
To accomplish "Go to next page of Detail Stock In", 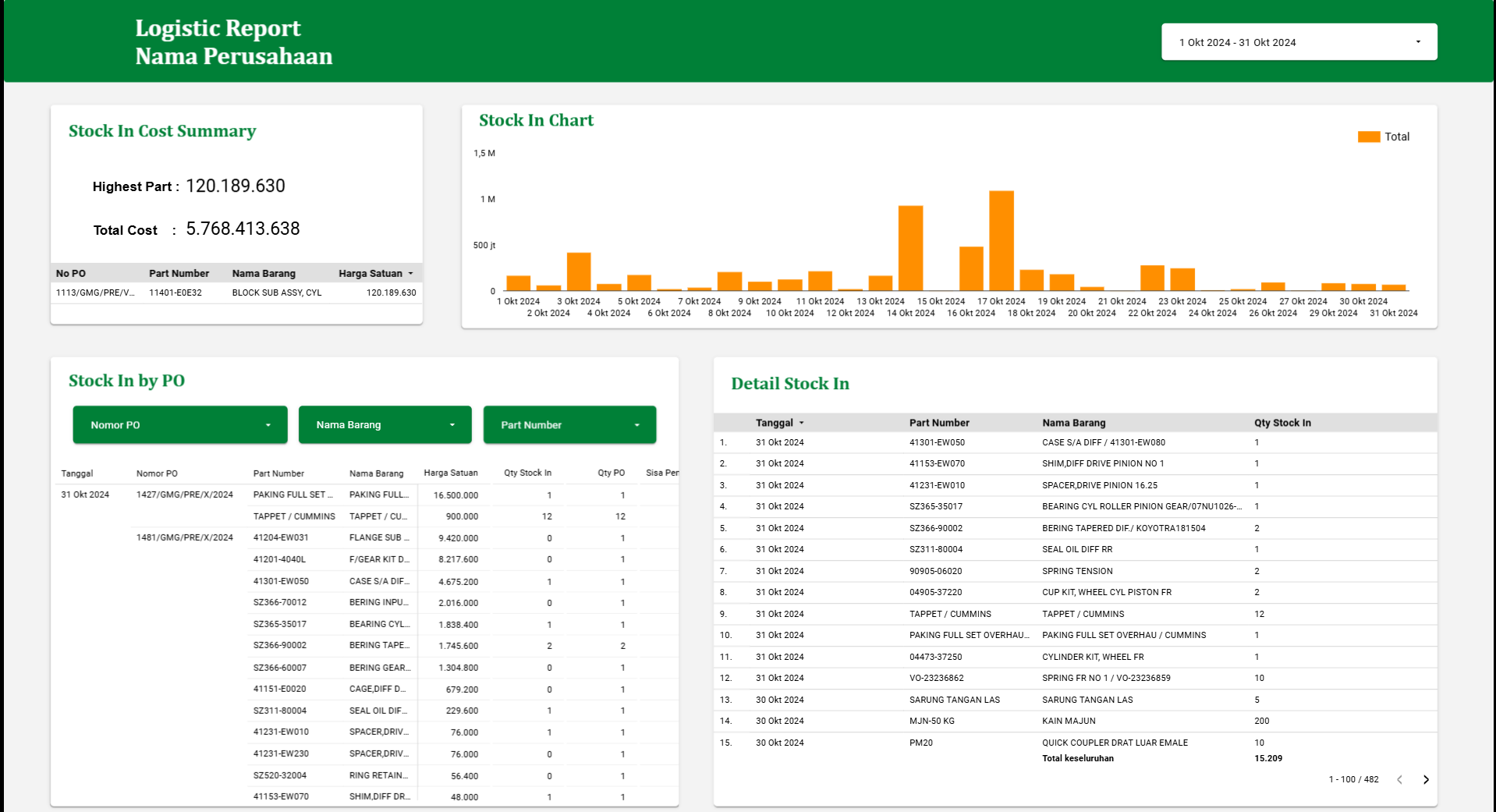I will tap(1426, 779).
